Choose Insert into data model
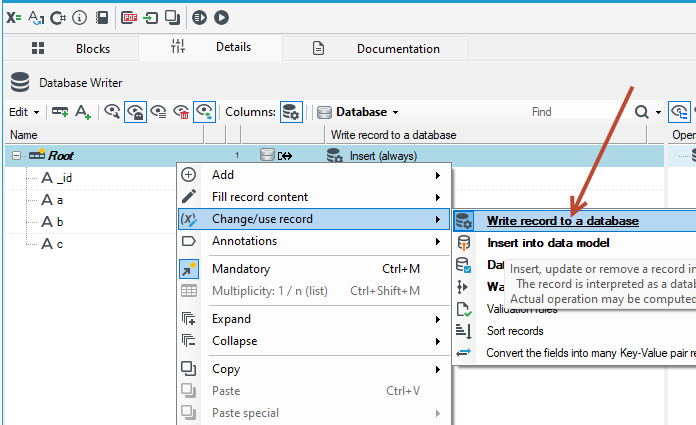This screenshot has height=425, width=696. (548, 243)
